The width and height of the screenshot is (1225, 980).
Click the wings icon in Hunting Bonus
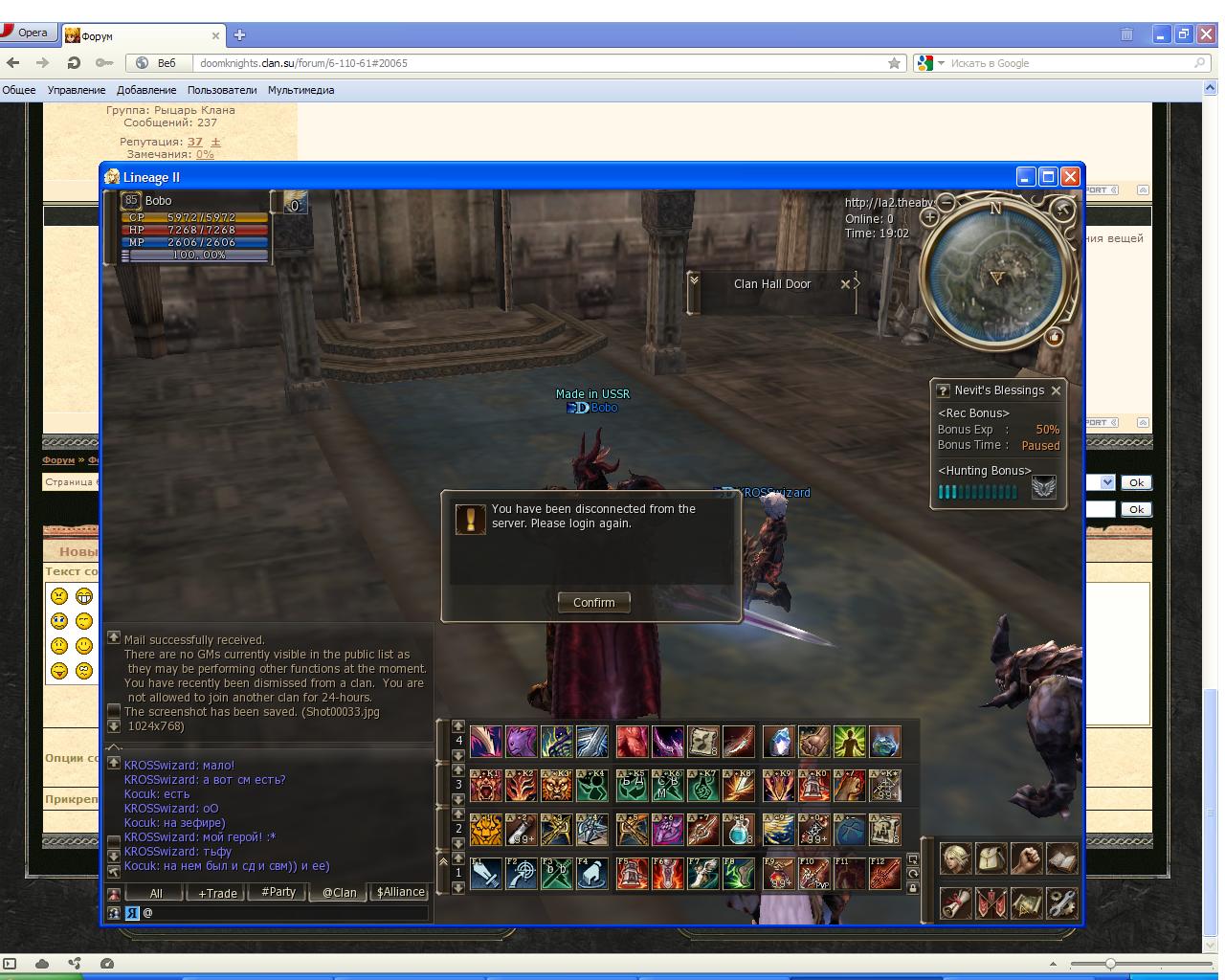[x=1043, y=486]
